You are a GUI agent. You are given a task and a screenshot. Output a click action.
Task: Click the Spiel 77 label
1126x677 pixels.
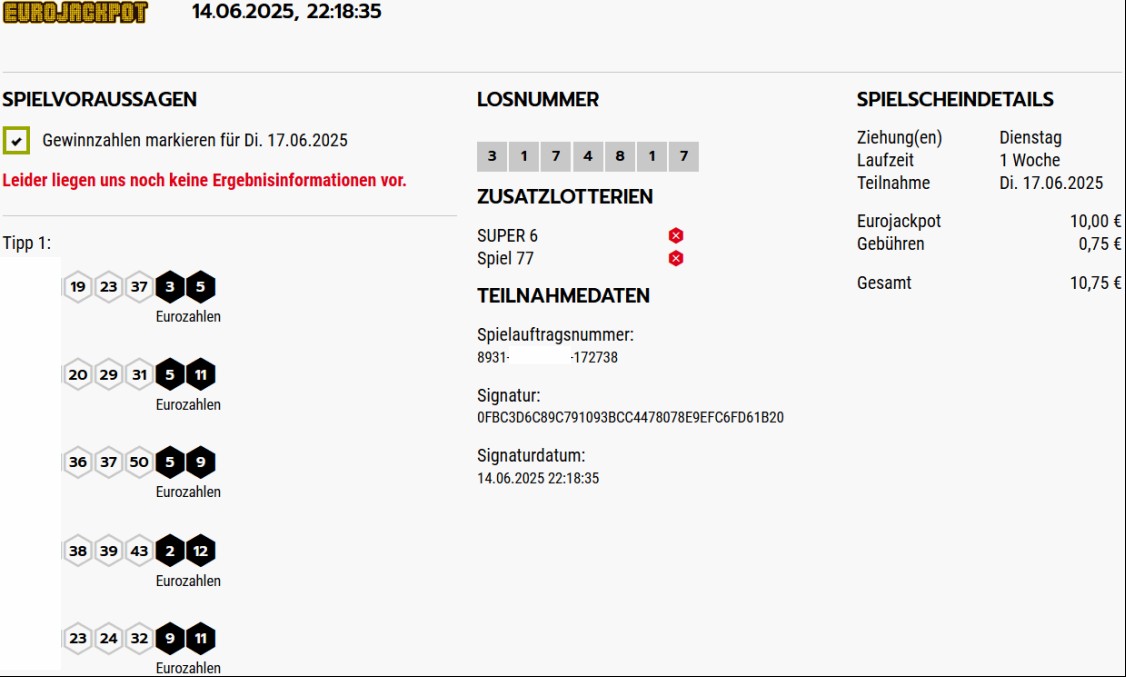pyautogui.click(x=506, y=258)
